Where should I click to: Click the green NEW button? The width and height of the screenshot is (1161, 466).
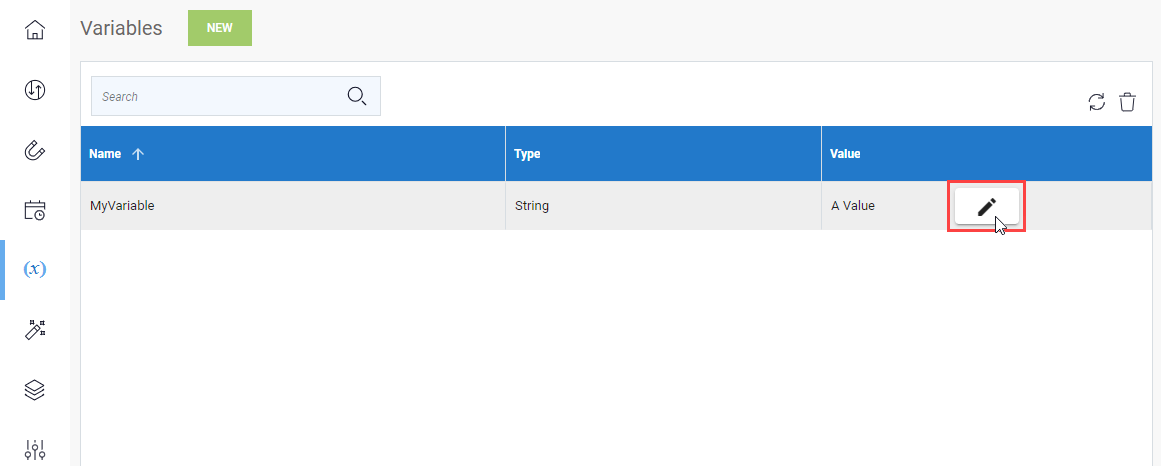pyautogui.click(x=220, y=28)
